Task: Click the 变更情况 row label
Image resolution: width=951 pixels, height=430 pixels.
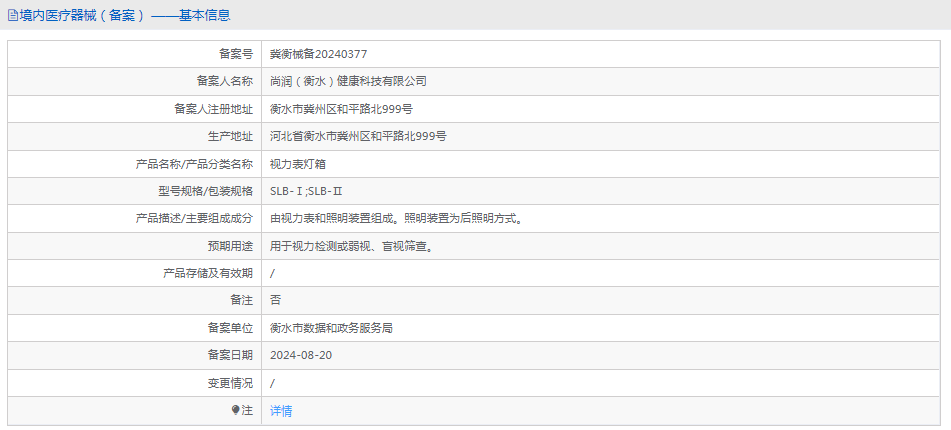Action: [x=229, y=383]
